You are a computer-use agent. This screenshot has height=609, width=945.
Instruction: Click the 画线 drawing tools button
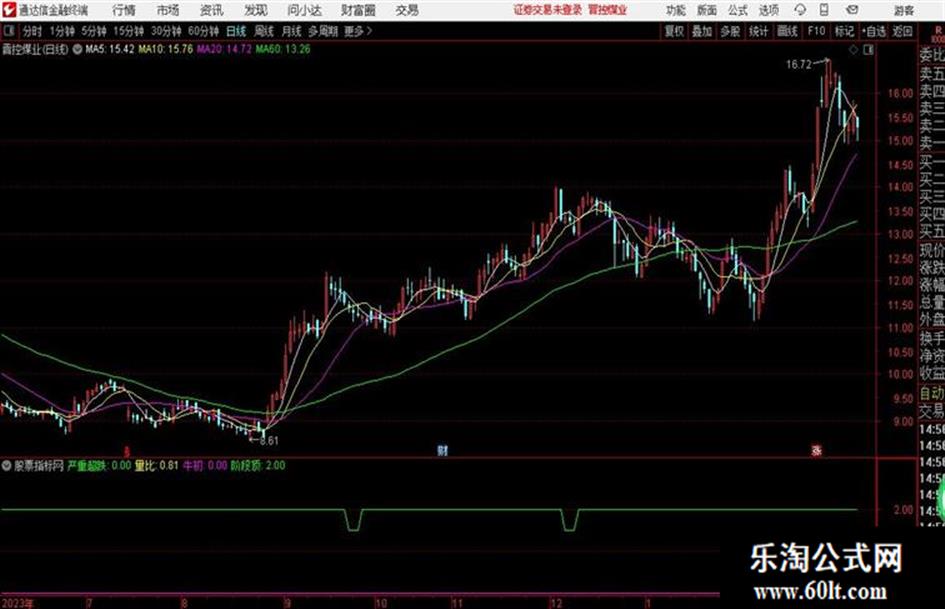pyautogui.click(x=787, y=31)
